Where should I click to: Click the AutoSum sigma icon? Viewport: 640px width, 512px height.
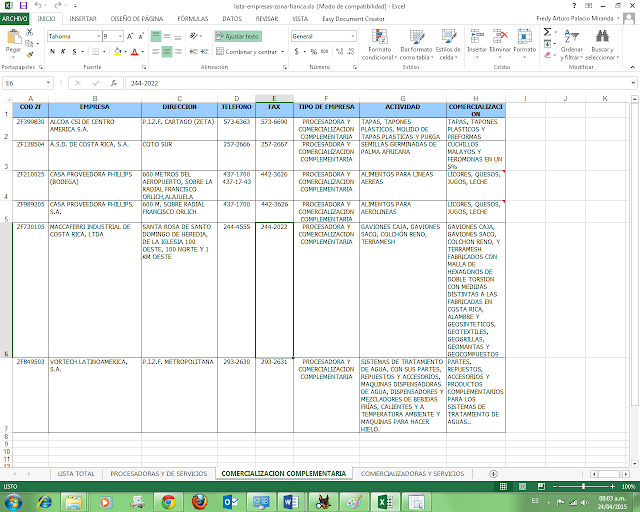547,32
